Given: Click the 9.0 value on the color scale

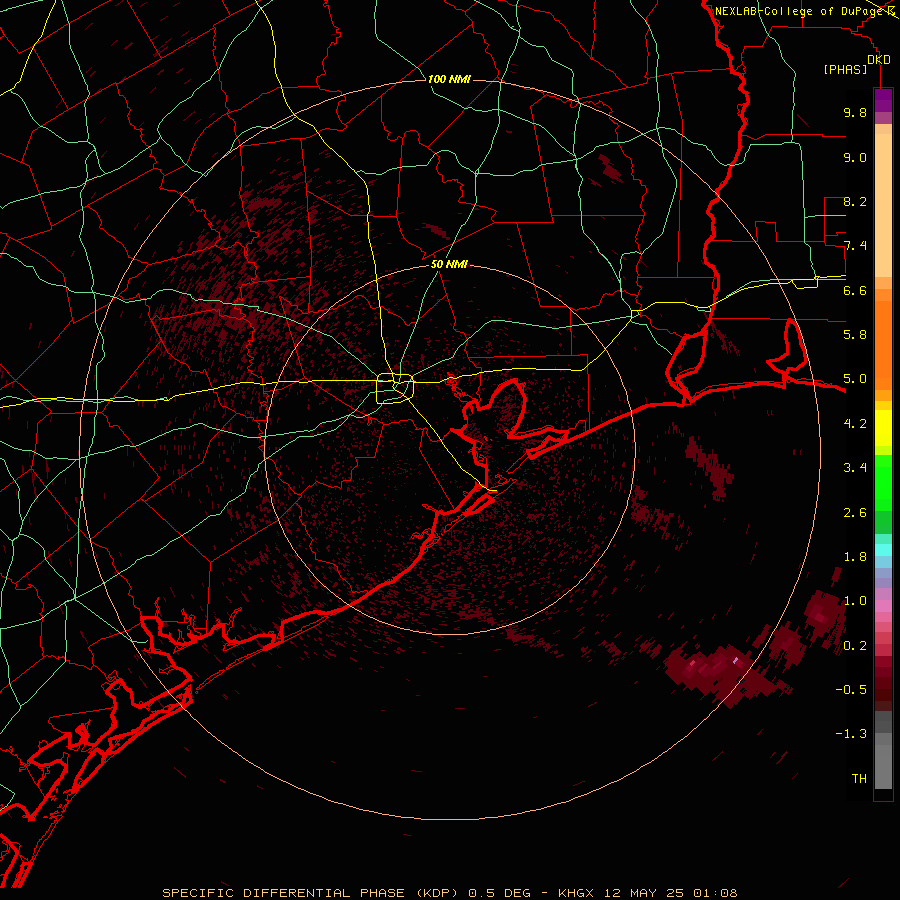Looking at the screenshot, I should coord(855,157).
